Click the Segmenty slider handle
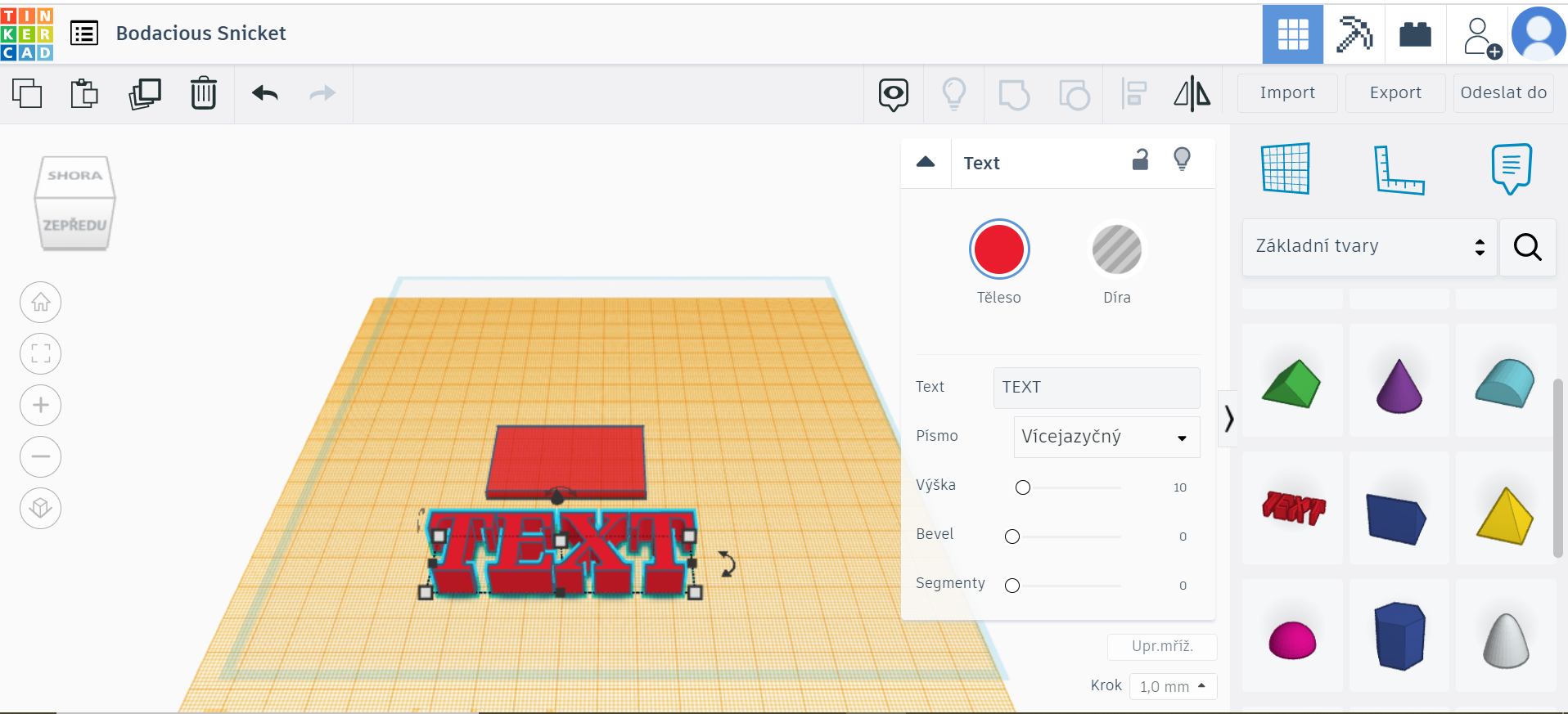The height and width of the screenshot is (714, 1568). [x=1012, y=586]
